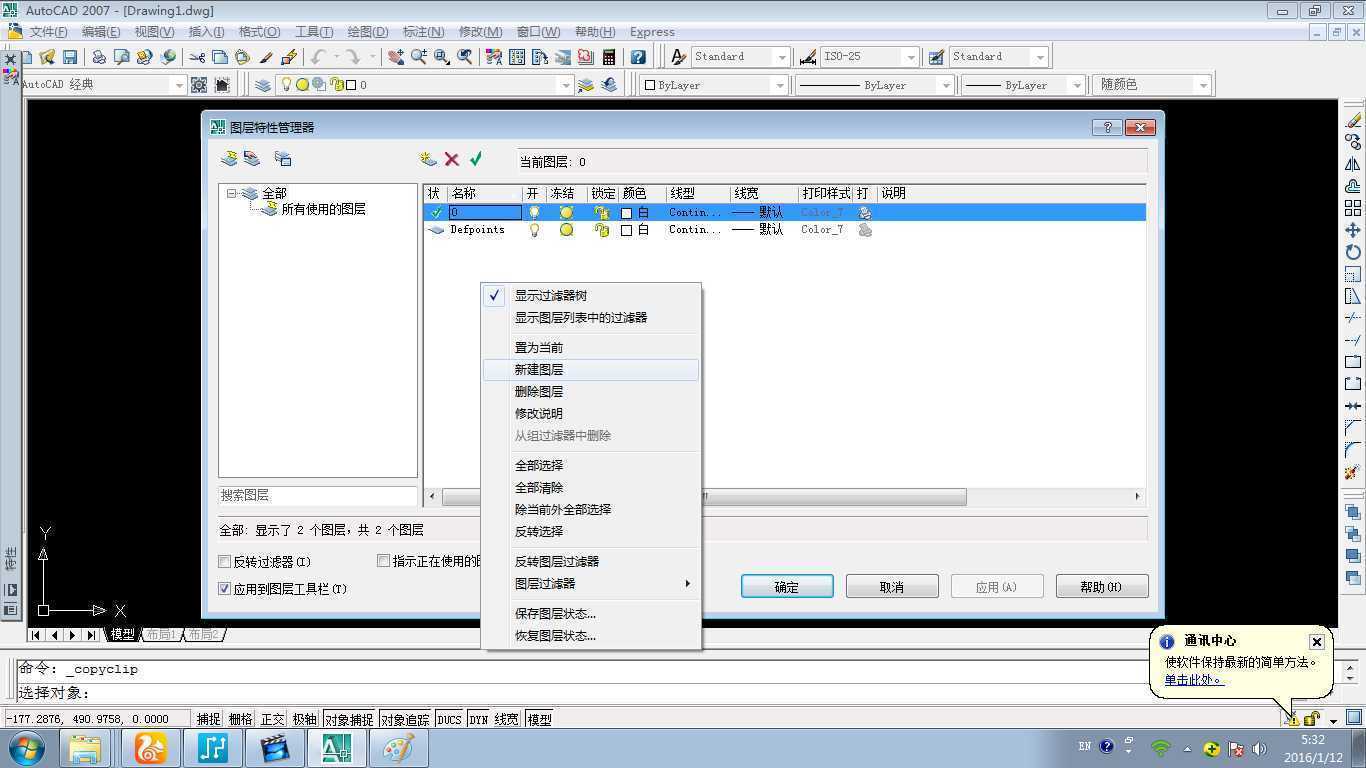Click the 搜索图层 search field
1366x768 pixels.
318,496
